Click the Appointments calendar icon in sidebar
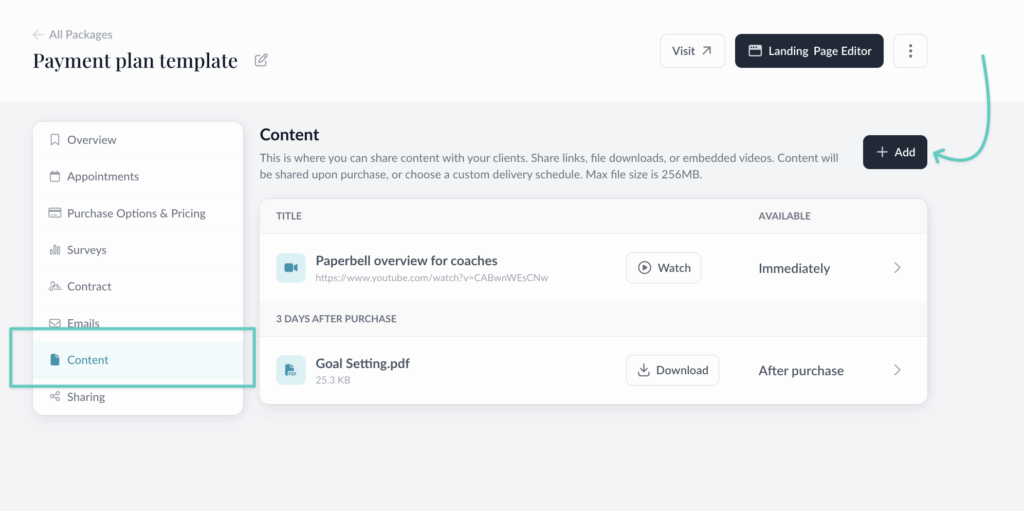1024x511 pixels. click(x=55, y=177)
